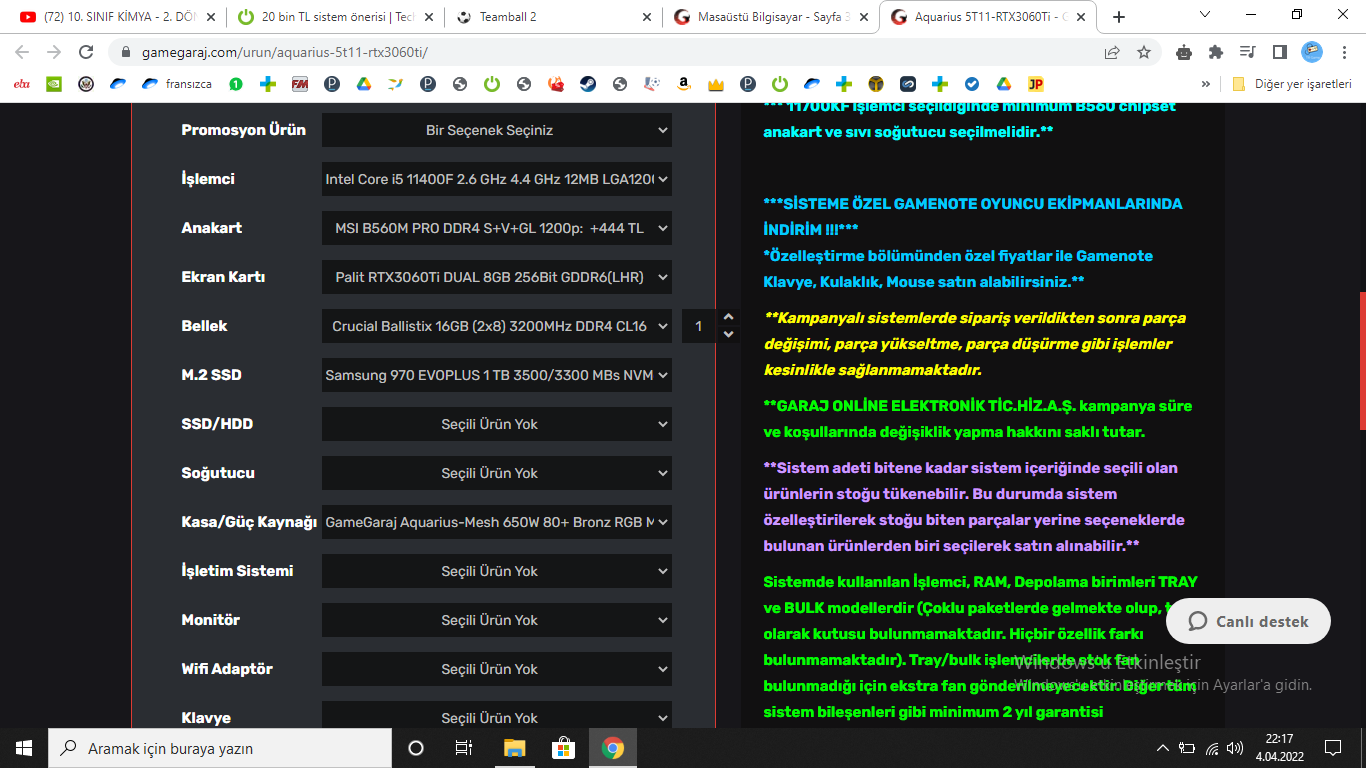Open the fransızca bookmark
The image size is (1366, 768).
pyautogui.click(x=176, y=84)
